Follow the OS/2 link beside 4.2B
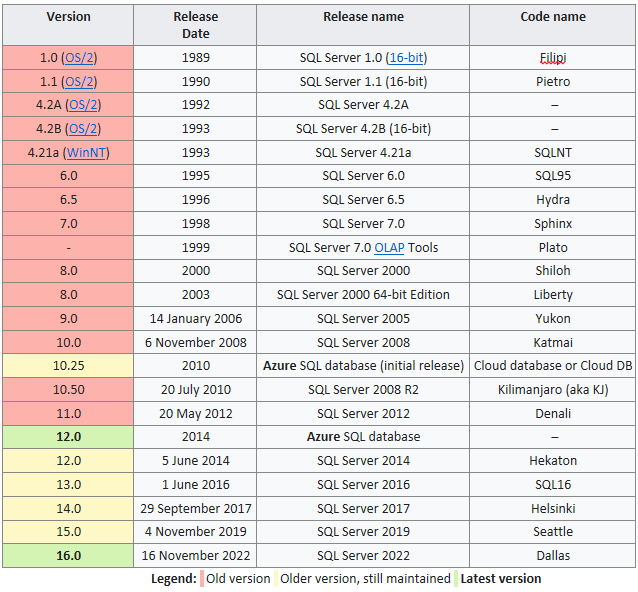This screenshot has width=638, height=592. tap(83, 129)
